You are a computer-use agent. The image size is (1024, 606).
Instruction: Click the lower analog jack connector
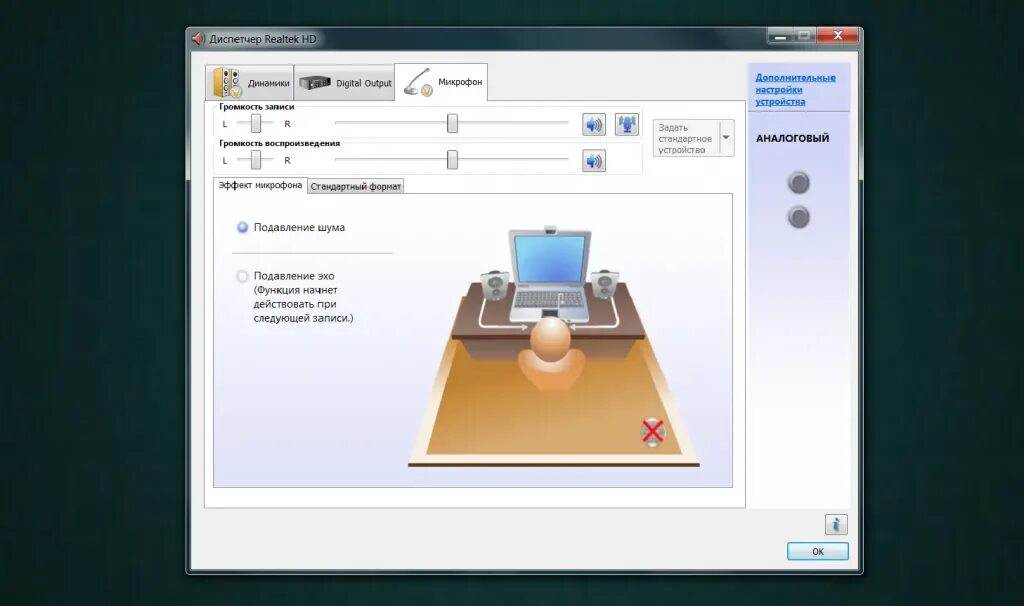pos(799,217)
